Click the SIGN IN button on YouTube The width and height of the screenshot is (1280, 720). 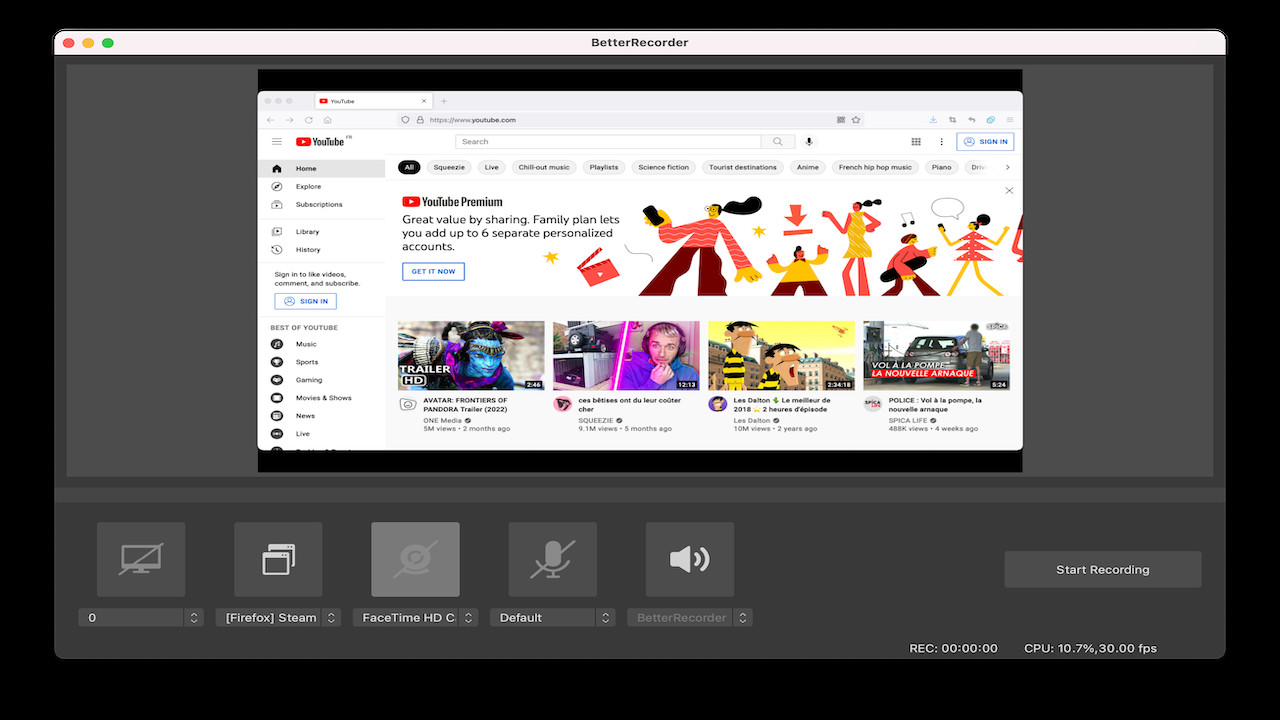985,141
